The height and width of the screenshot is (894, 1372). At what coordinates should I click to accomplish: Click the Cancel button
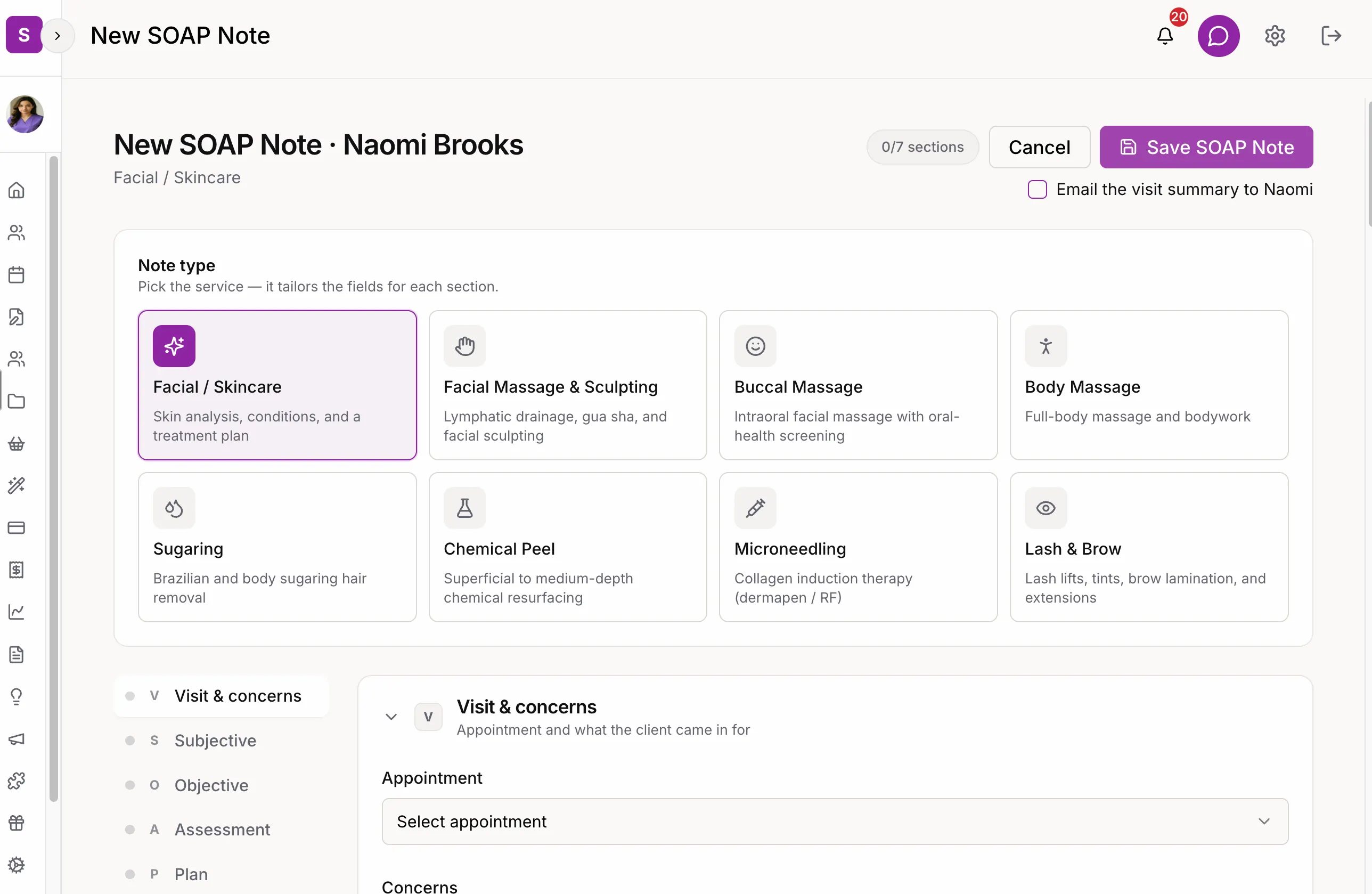coord(1039,147)
